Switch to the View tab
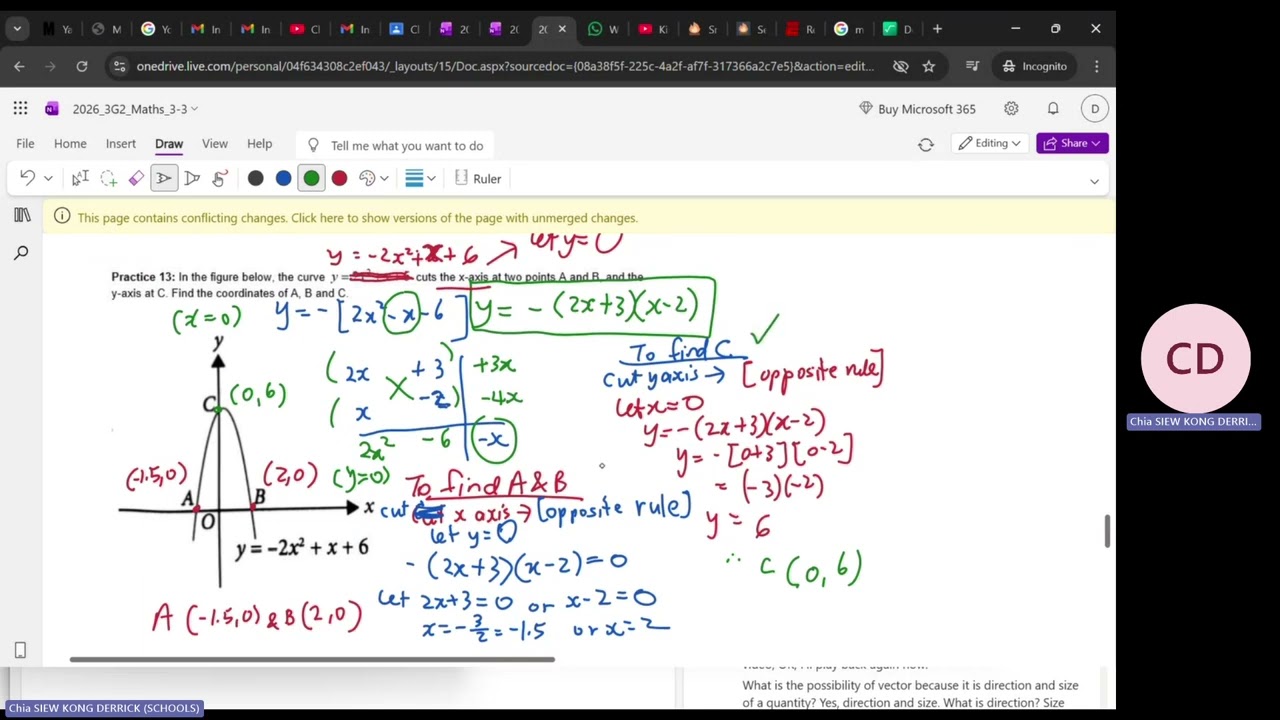This screenshot has width=1280, height=720. 215,144
